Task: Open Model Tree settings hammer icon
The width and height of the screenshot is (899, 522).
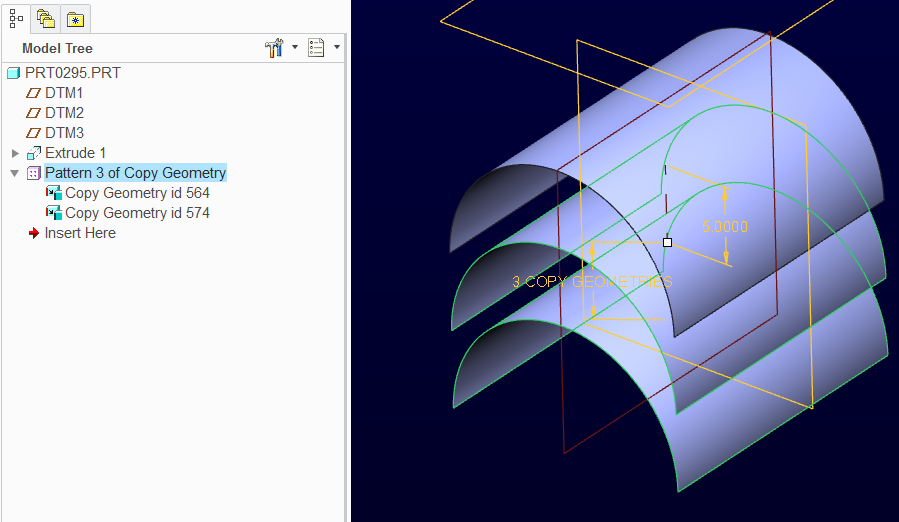Action: (x=274, y=48)
